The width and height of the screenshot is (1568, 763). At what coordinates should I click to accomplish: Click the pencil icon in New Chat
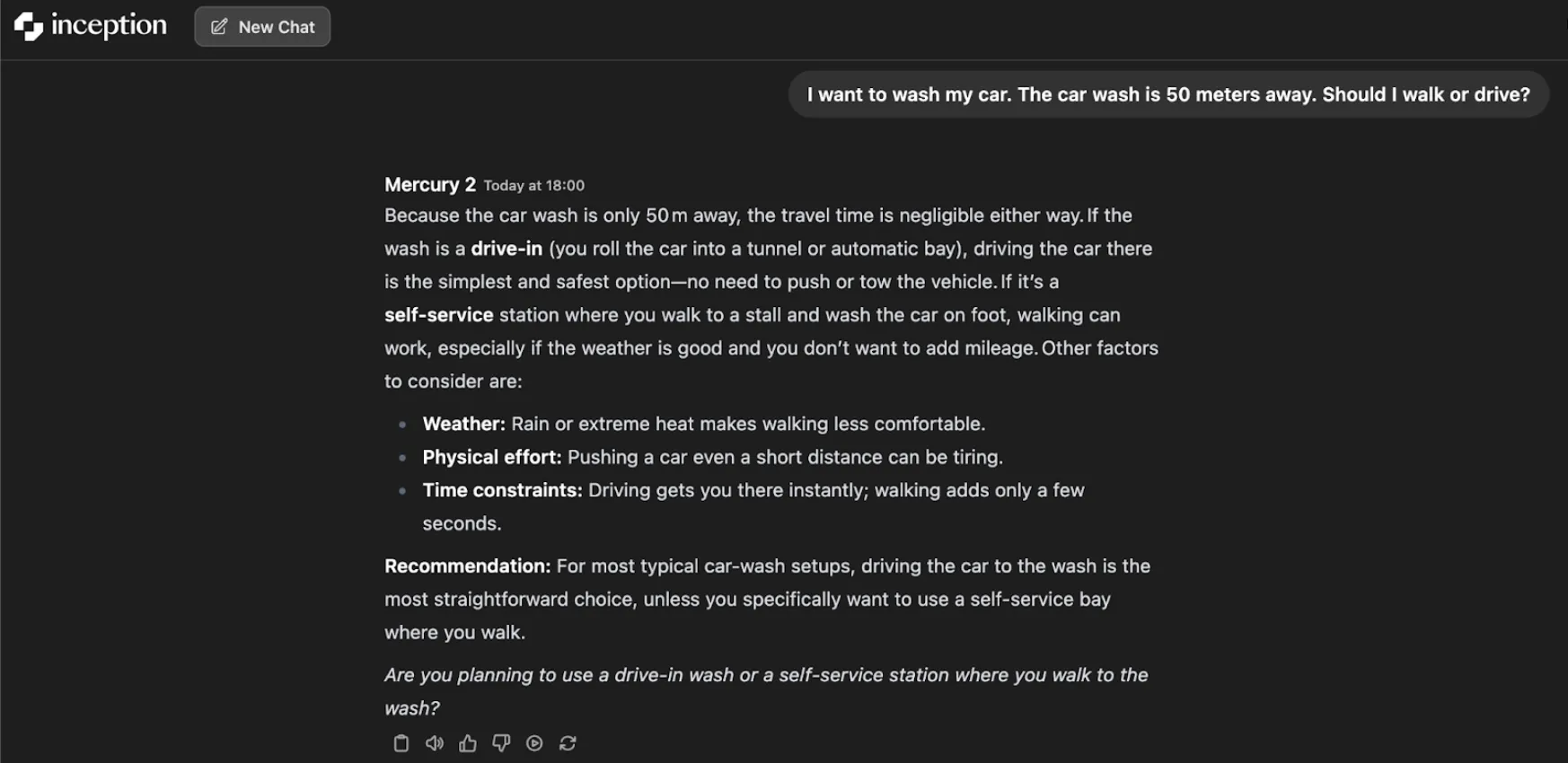point(219,27)
